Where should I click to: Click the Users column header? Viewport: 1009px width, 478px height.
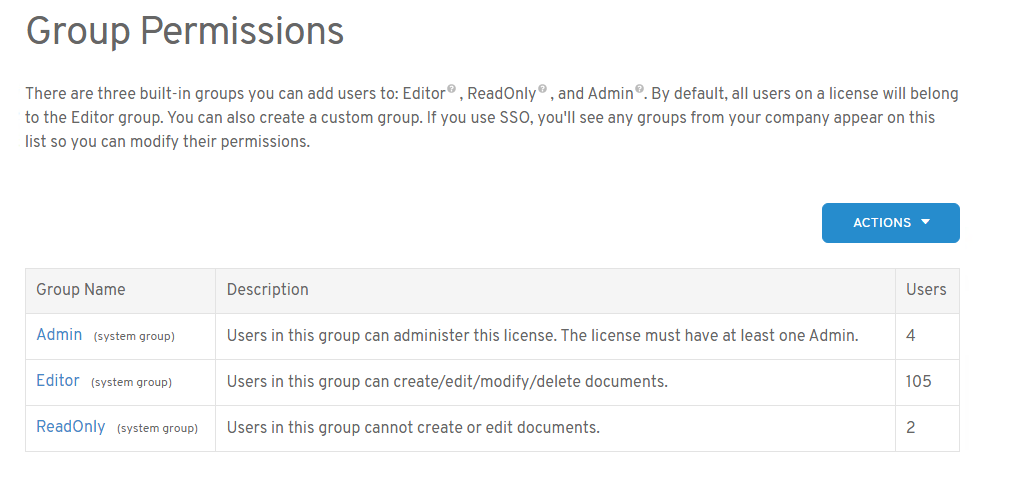pos(926,290)
